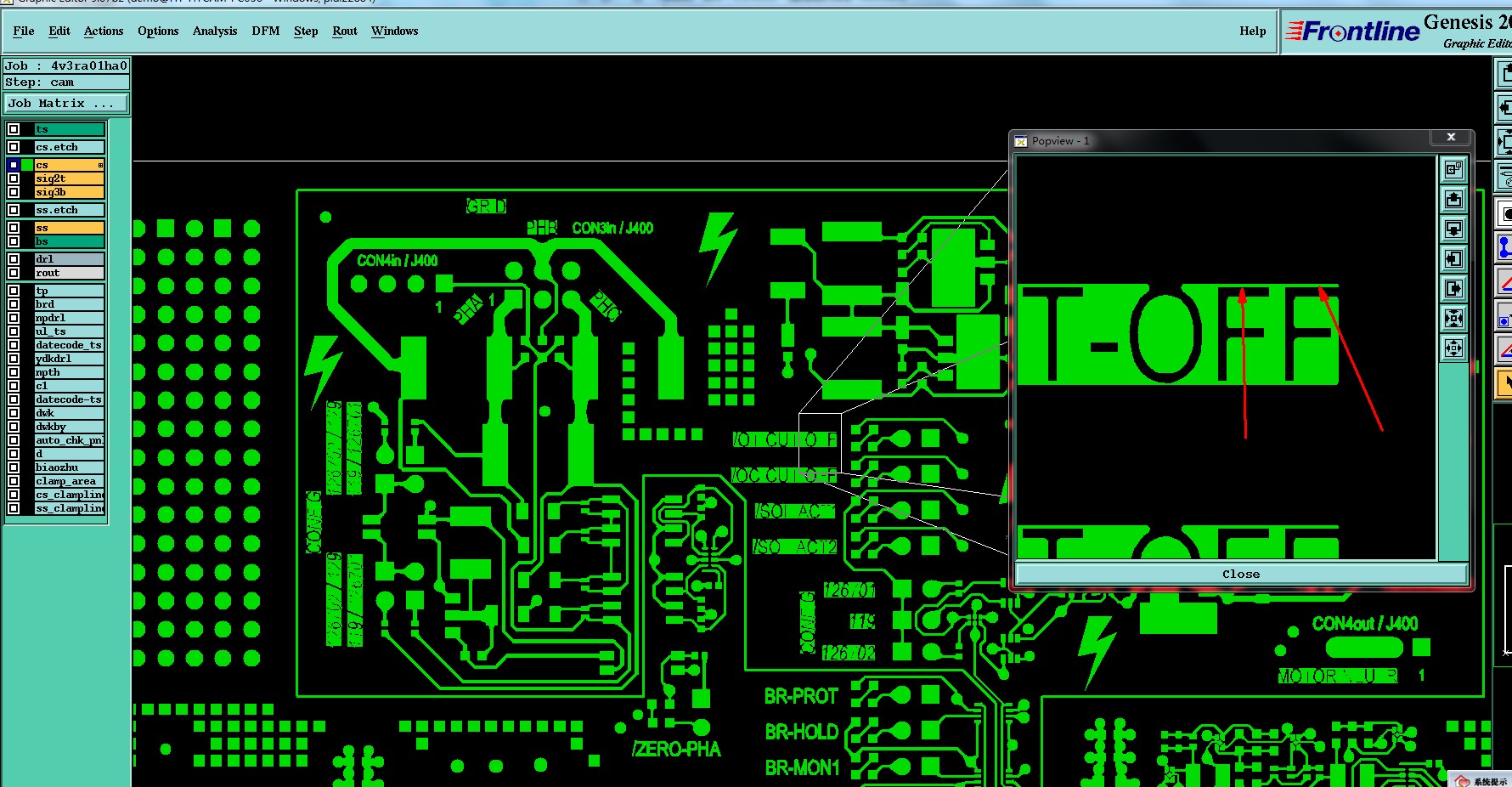Pan the Popview up with the up-arrow icon

[1453, 199]
